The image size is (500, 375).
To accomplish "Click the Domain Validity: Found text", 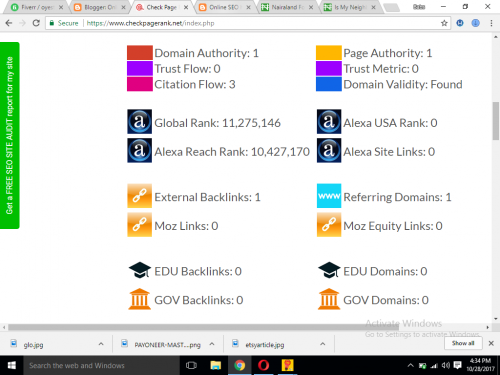I will click(x=403, y=84).
